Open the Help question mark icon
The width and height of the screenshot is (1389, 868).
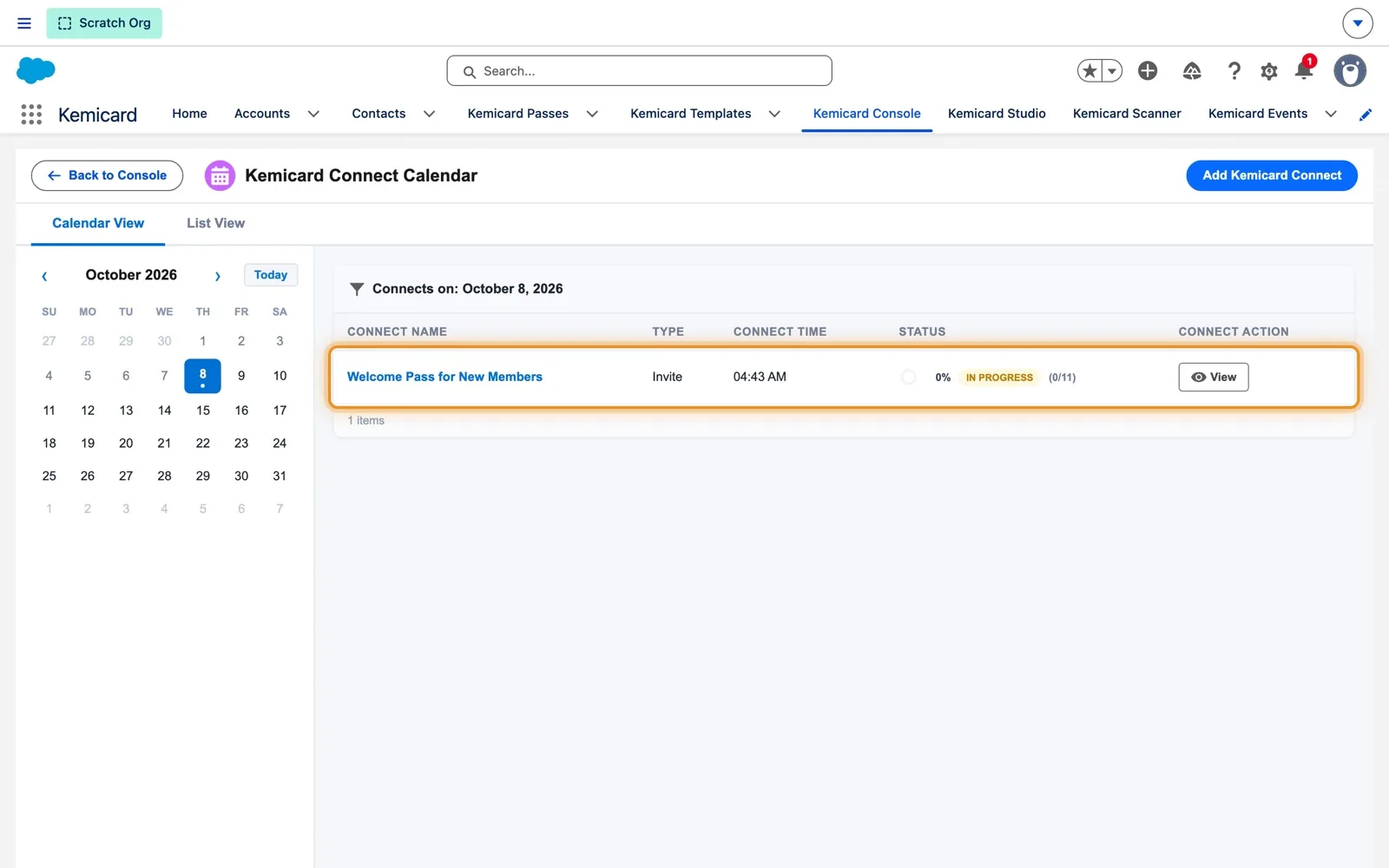coord(1234,71)
